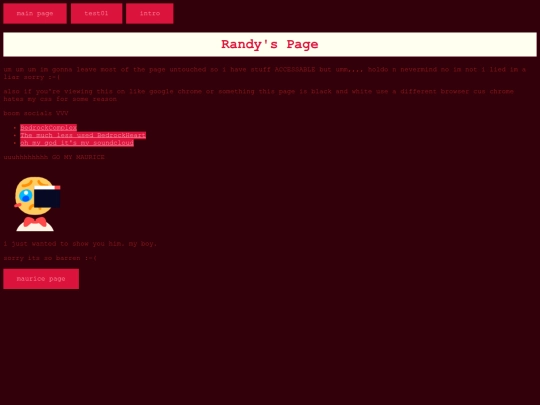Click the paragraph about google chrome

(x=258, y=95)
